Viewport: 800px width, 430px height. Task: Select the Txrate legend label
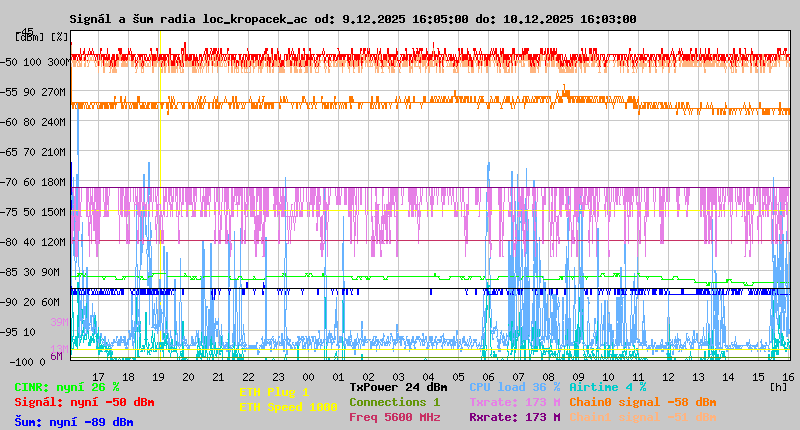pos(514,402)
